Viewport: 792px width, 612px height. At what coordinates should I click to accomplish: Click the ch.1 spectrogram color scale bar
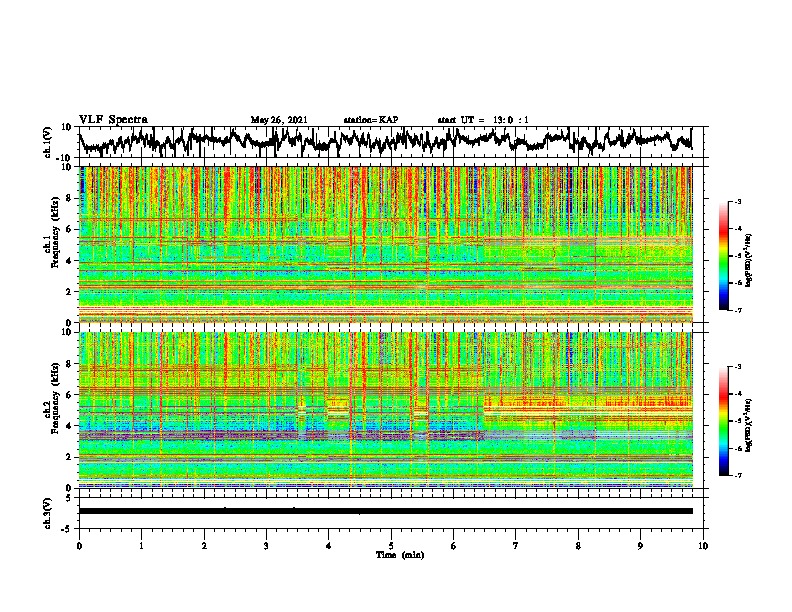coord(723,256)
